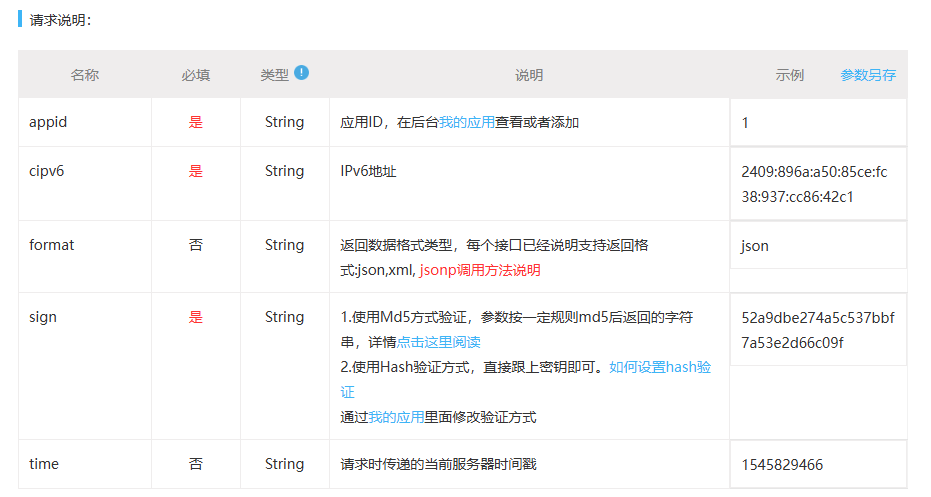Click the 说明 column header
This screenshot has height=497, width=931.
tap(528, 75)
